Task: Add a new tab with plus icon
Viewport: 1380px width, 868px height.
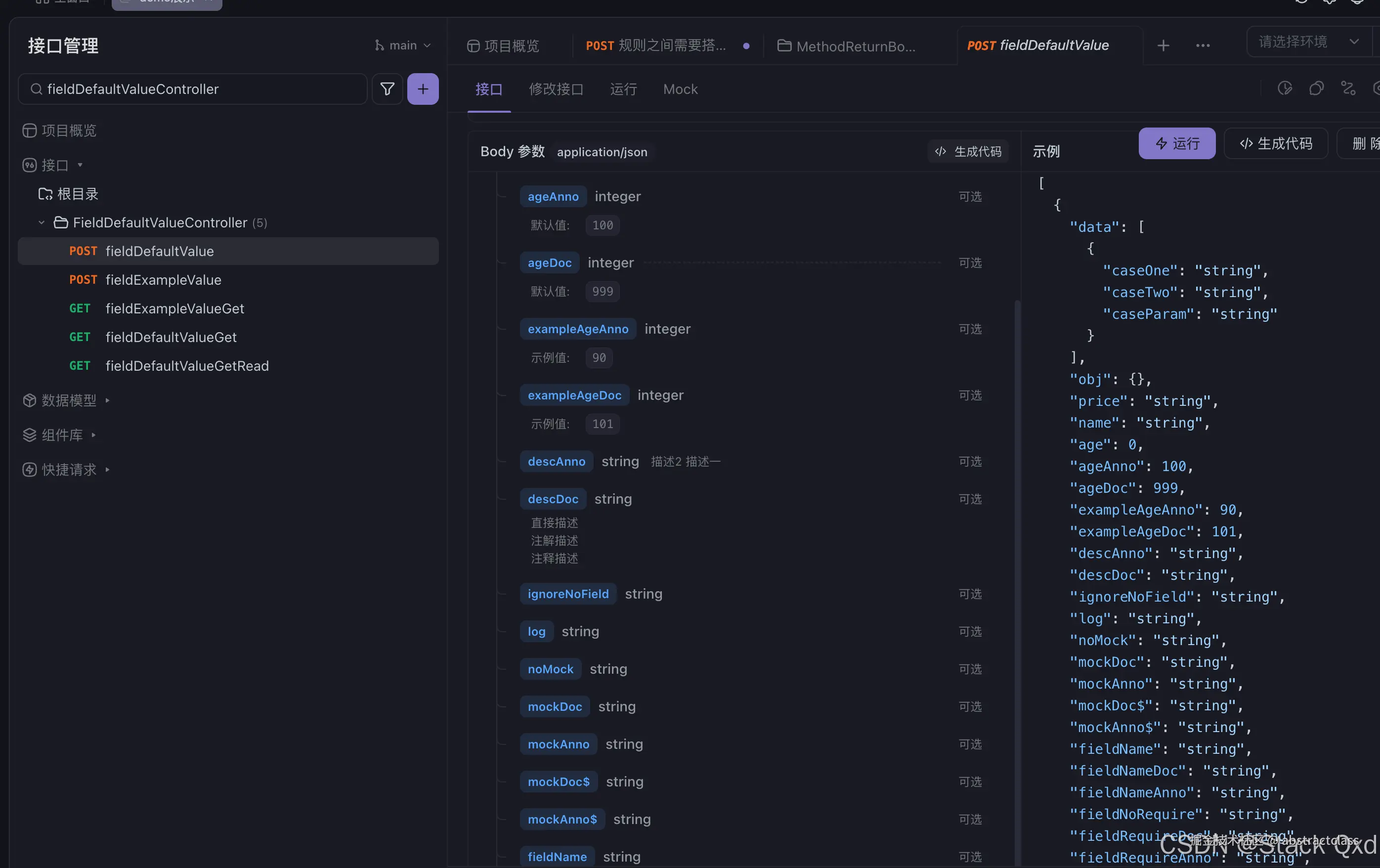Action: tap(1163, 45)
